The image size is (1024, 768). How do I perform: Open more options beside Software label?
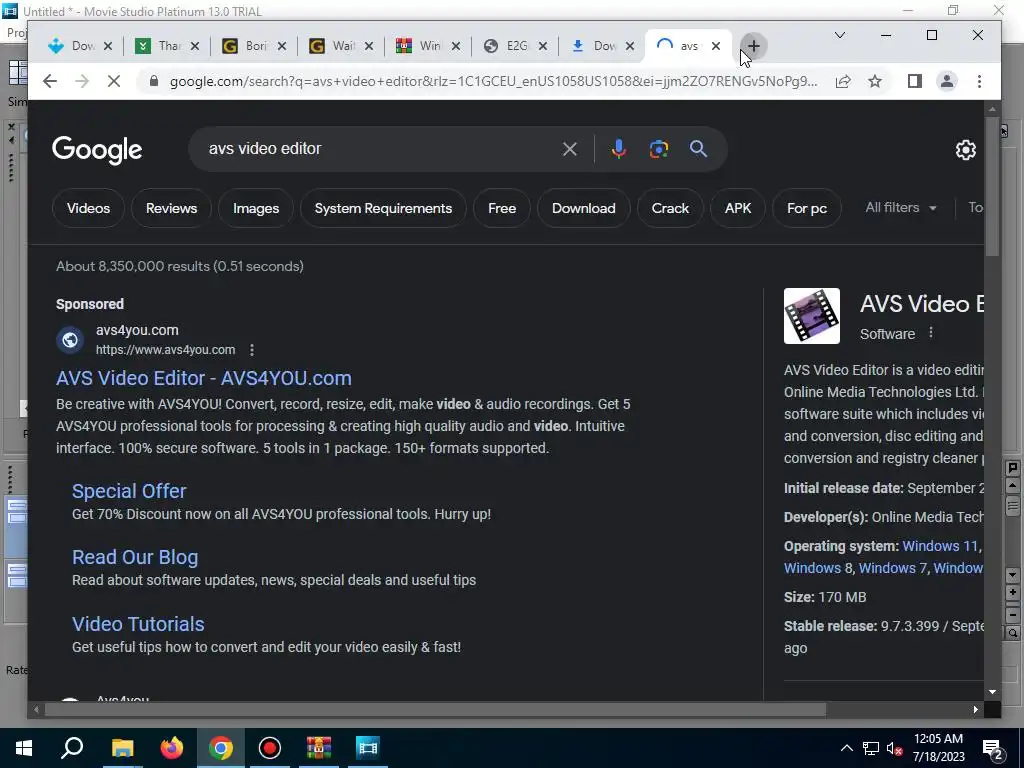click(x=931, y=333)
